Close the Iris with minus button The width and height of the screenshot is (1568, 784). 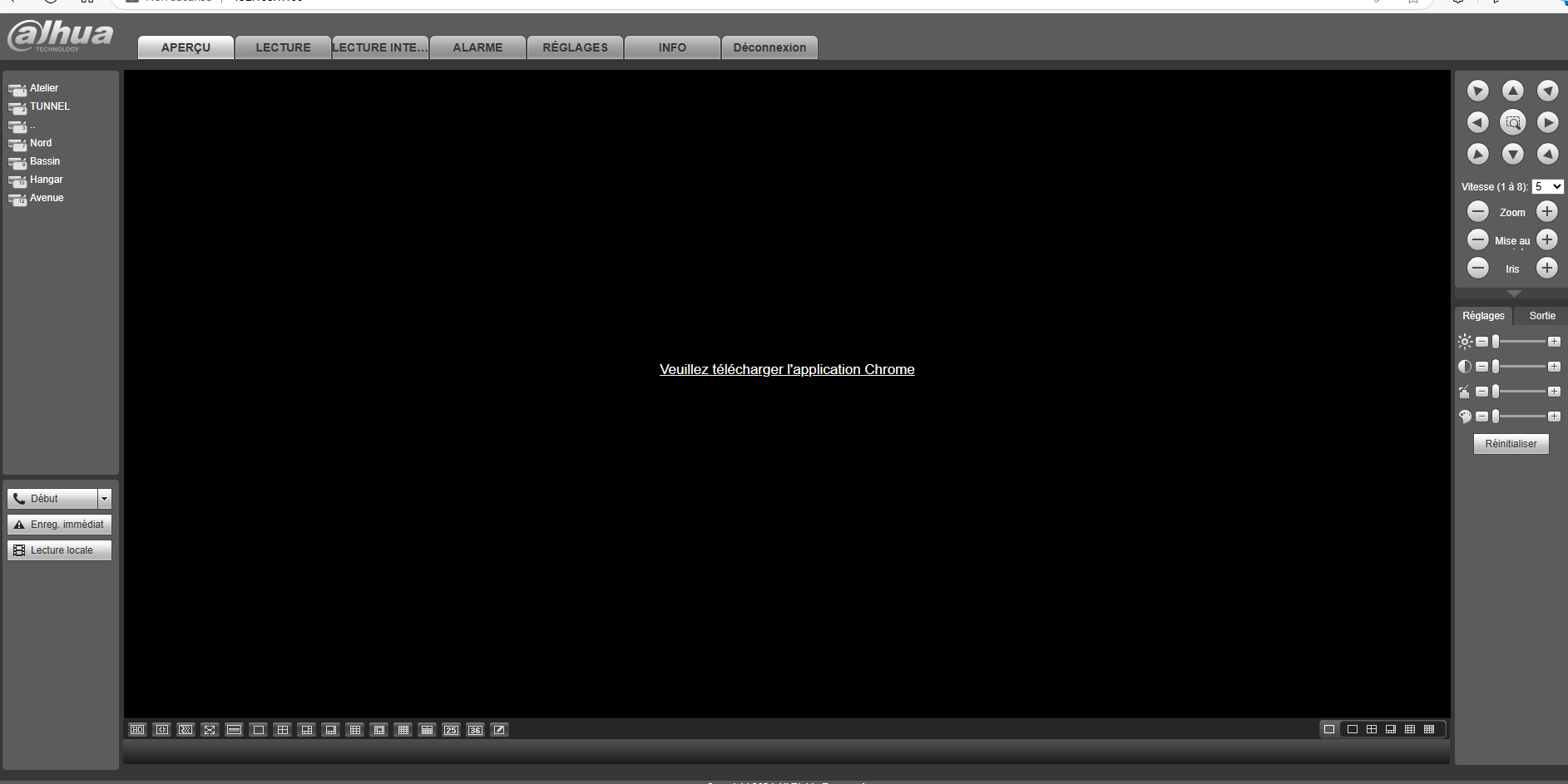click(1477, 268)
